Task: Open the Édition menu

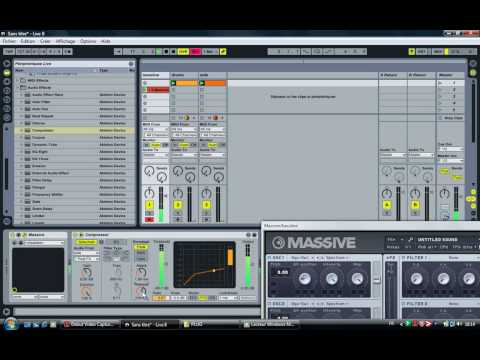Action: coord(28,41)
